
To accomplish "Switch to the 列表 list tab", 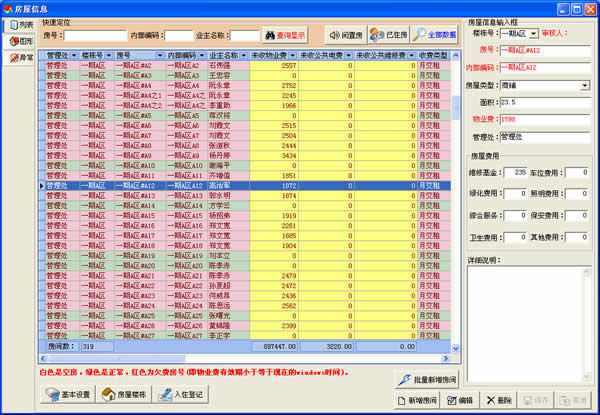I will pos(19,24).
